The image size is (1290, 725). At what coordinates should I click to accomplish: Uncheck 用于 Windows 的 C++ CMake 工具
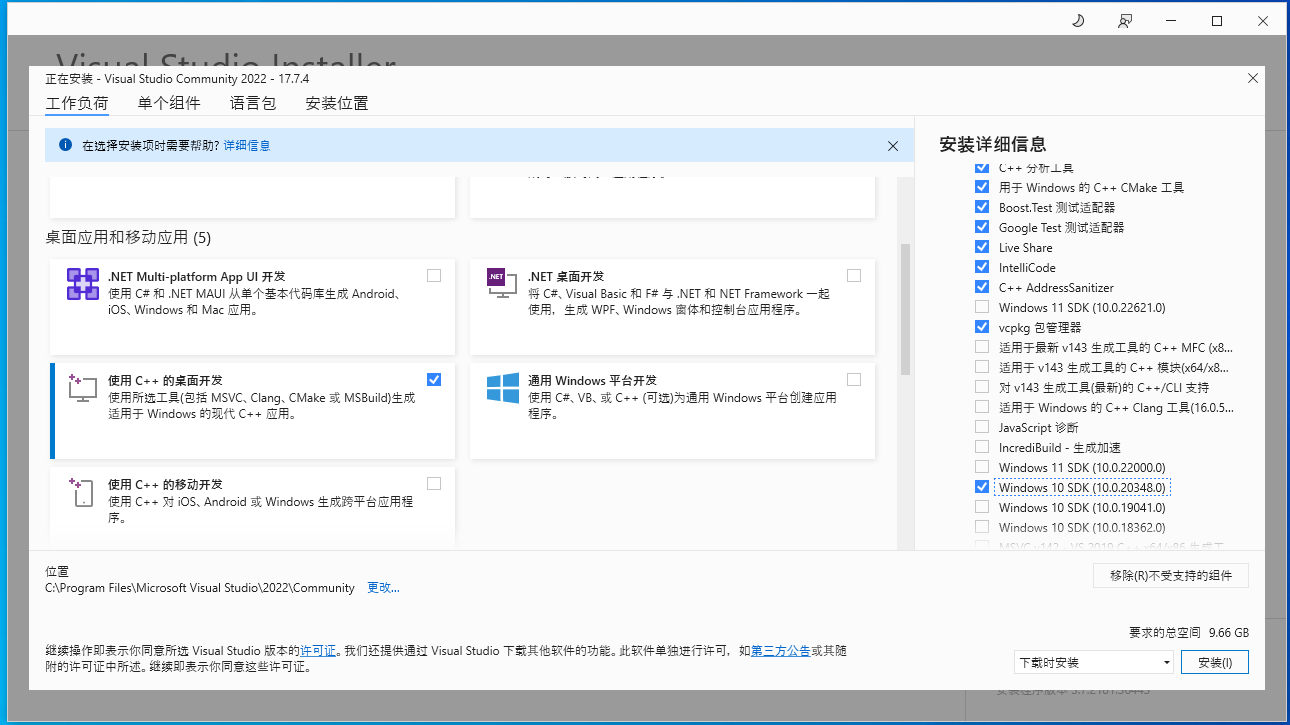[981, 187]
